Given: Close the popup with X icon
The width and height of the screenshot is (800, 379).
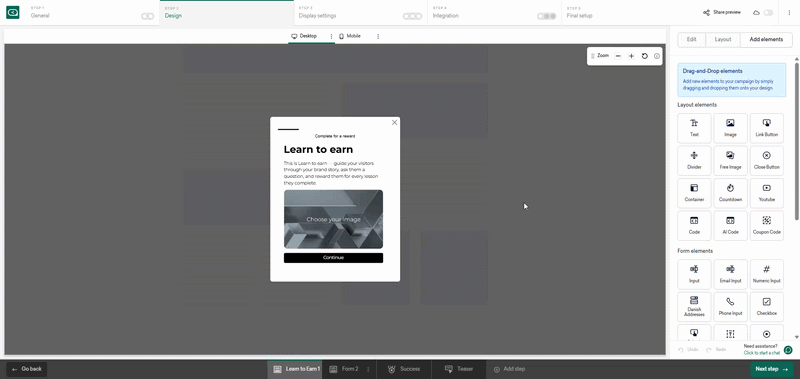Looking at the screenshot, I should coord(394,122).
